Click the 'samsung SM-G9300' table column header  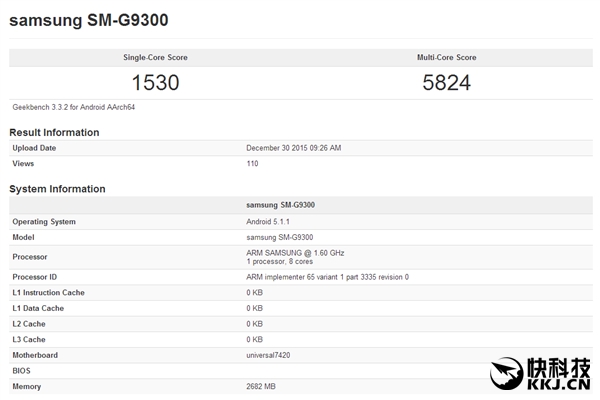pos(280,205)
